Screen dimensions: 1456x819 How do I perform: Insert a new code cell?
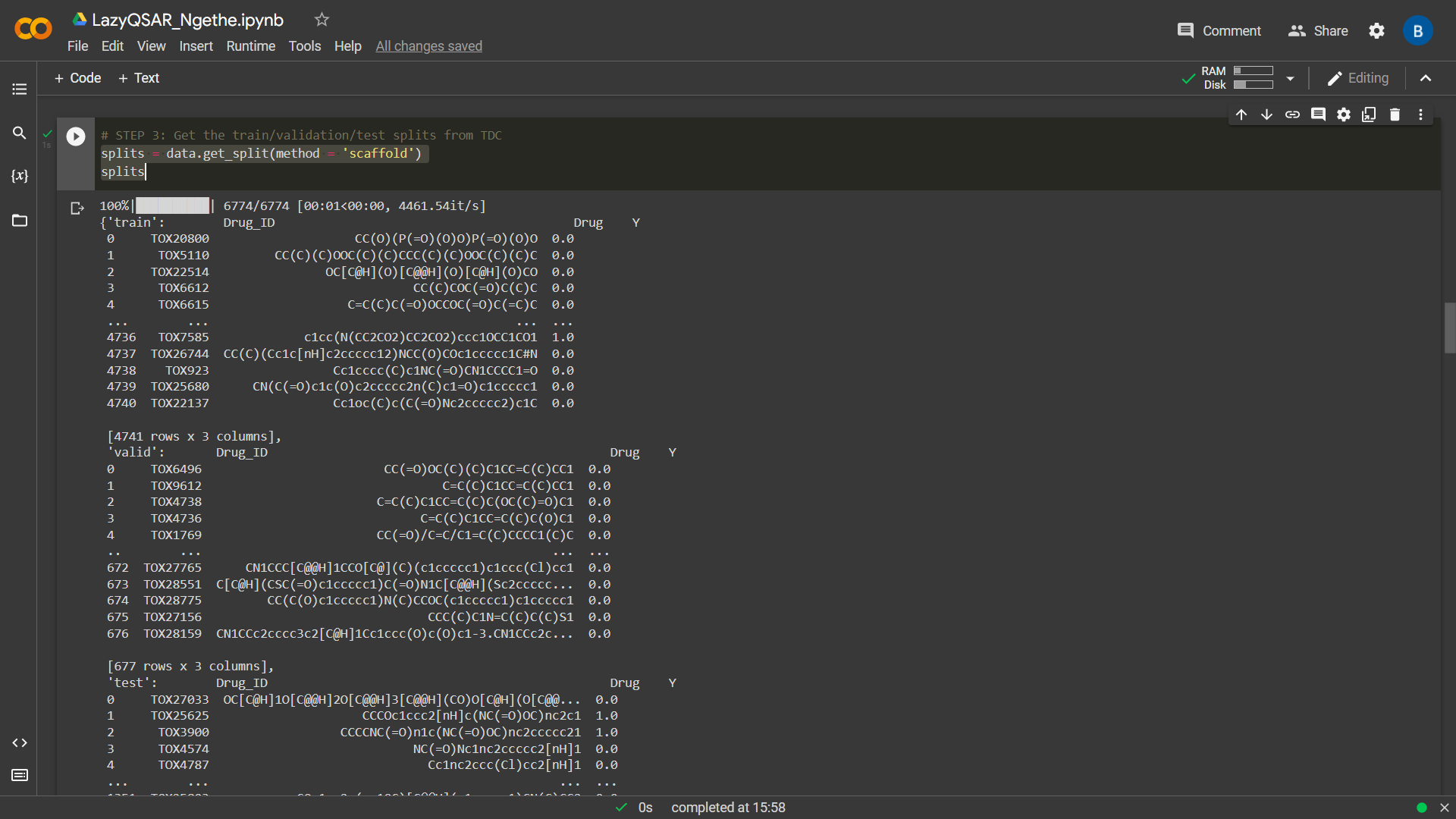[x=77, y=78]
